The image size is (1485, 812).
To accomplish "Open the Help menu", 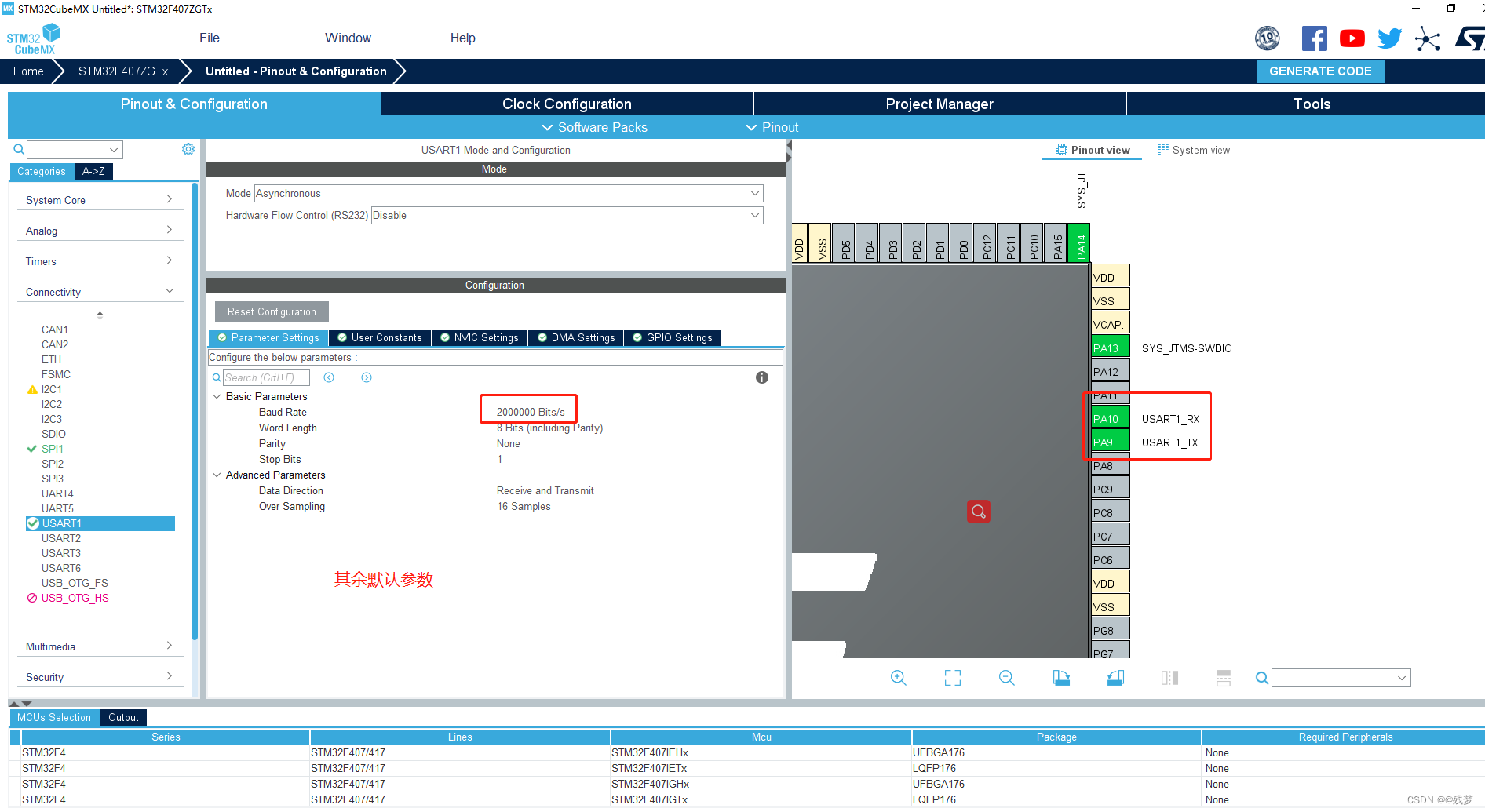I will (462, 38).
